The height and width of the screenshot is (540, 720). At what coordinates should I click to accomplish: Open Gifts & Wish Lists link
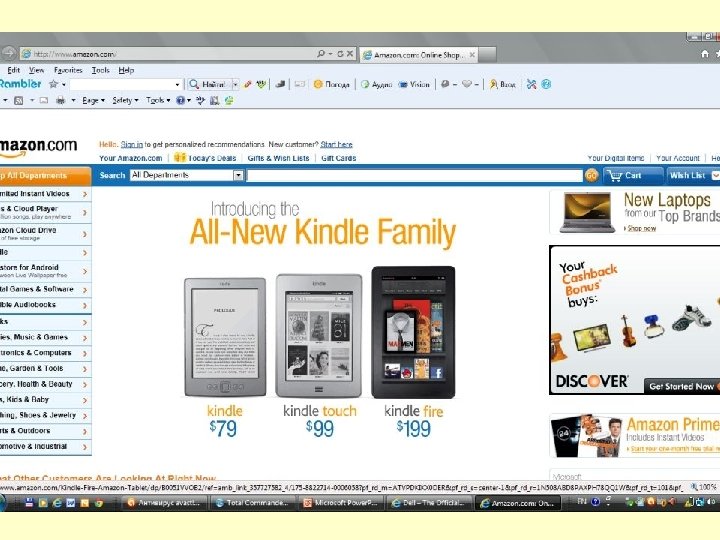coord(278,158)
